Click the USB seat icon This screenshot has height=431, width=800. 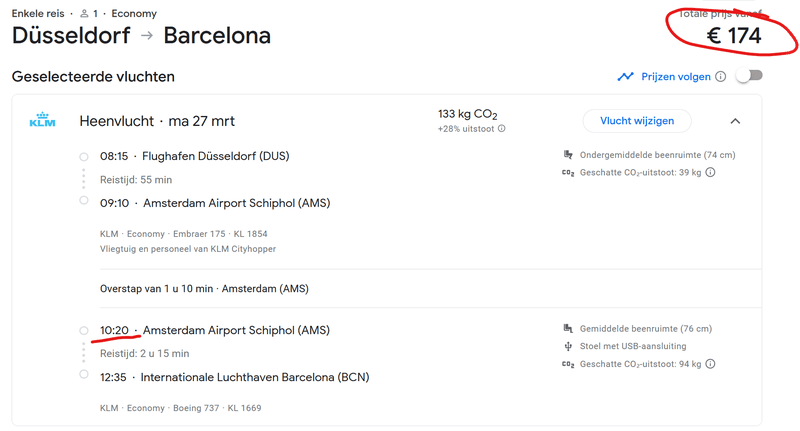pos(568,346)
